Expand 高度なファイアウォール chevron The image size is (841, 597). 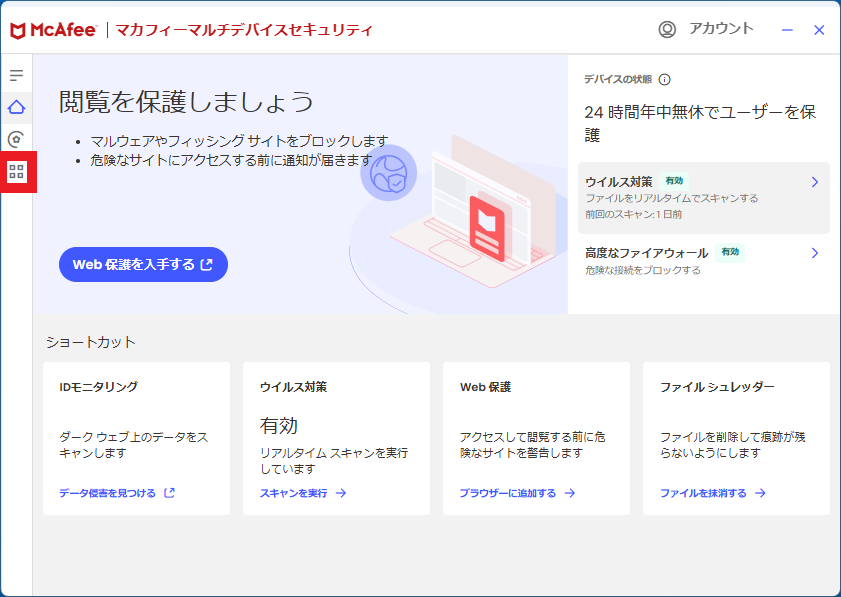tap(815, 253)
